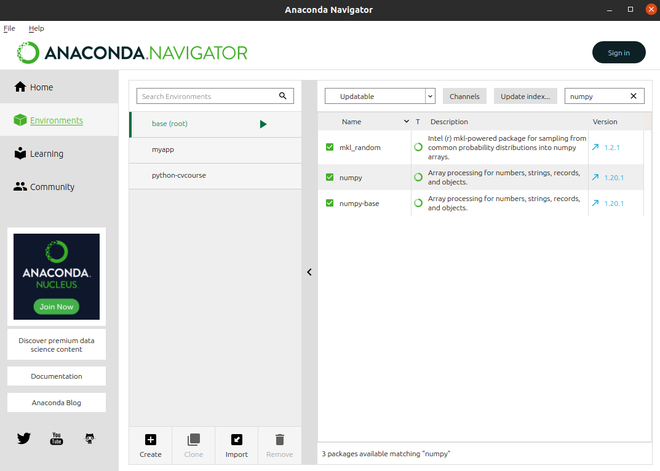Toggle the numpy-base package checkbox

(x=330, y=203)
